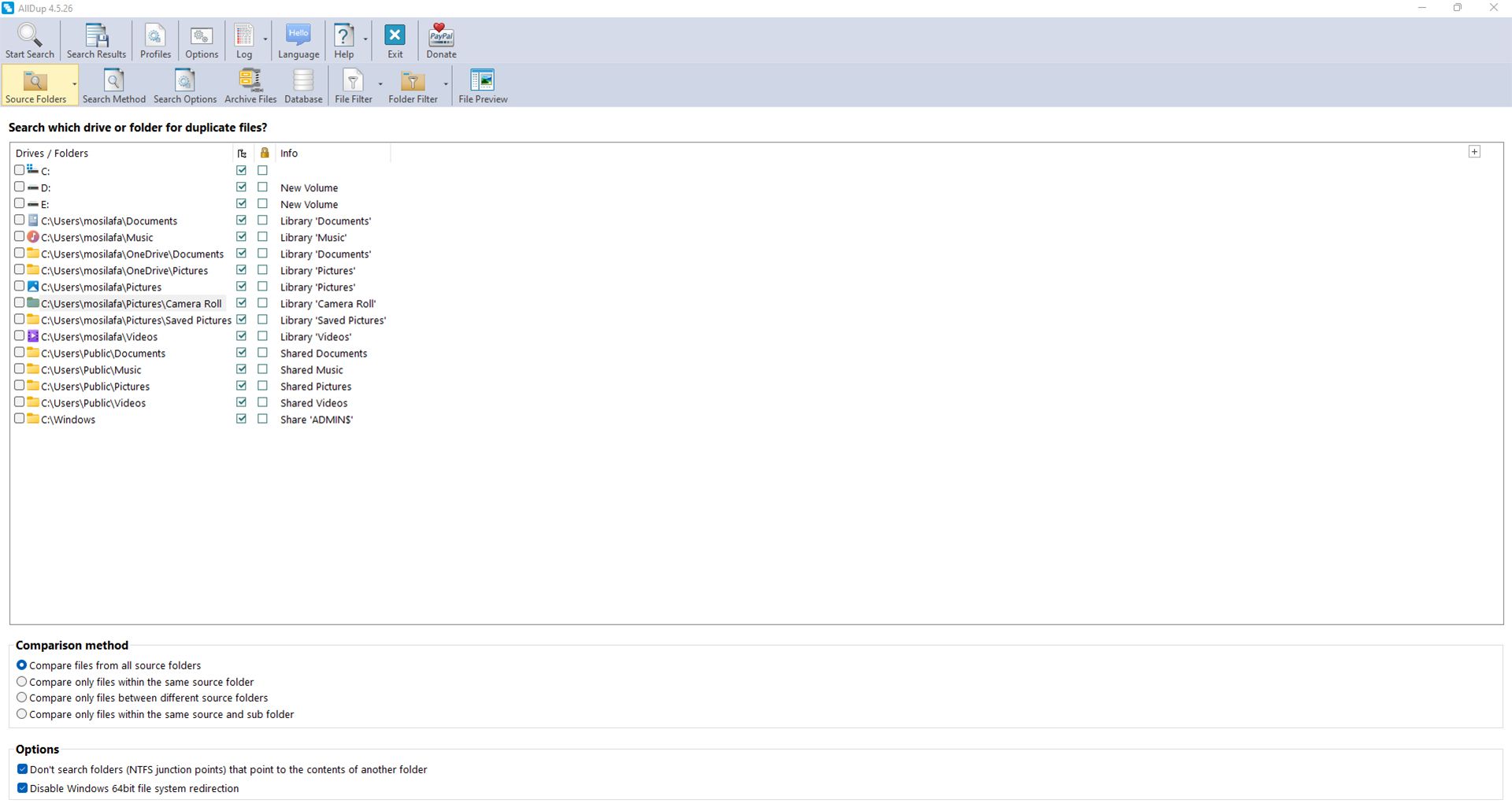Open the Folder Filter dropdown arrow
1512x811 pixels.
pyautogui.click(x=446, y=84)
